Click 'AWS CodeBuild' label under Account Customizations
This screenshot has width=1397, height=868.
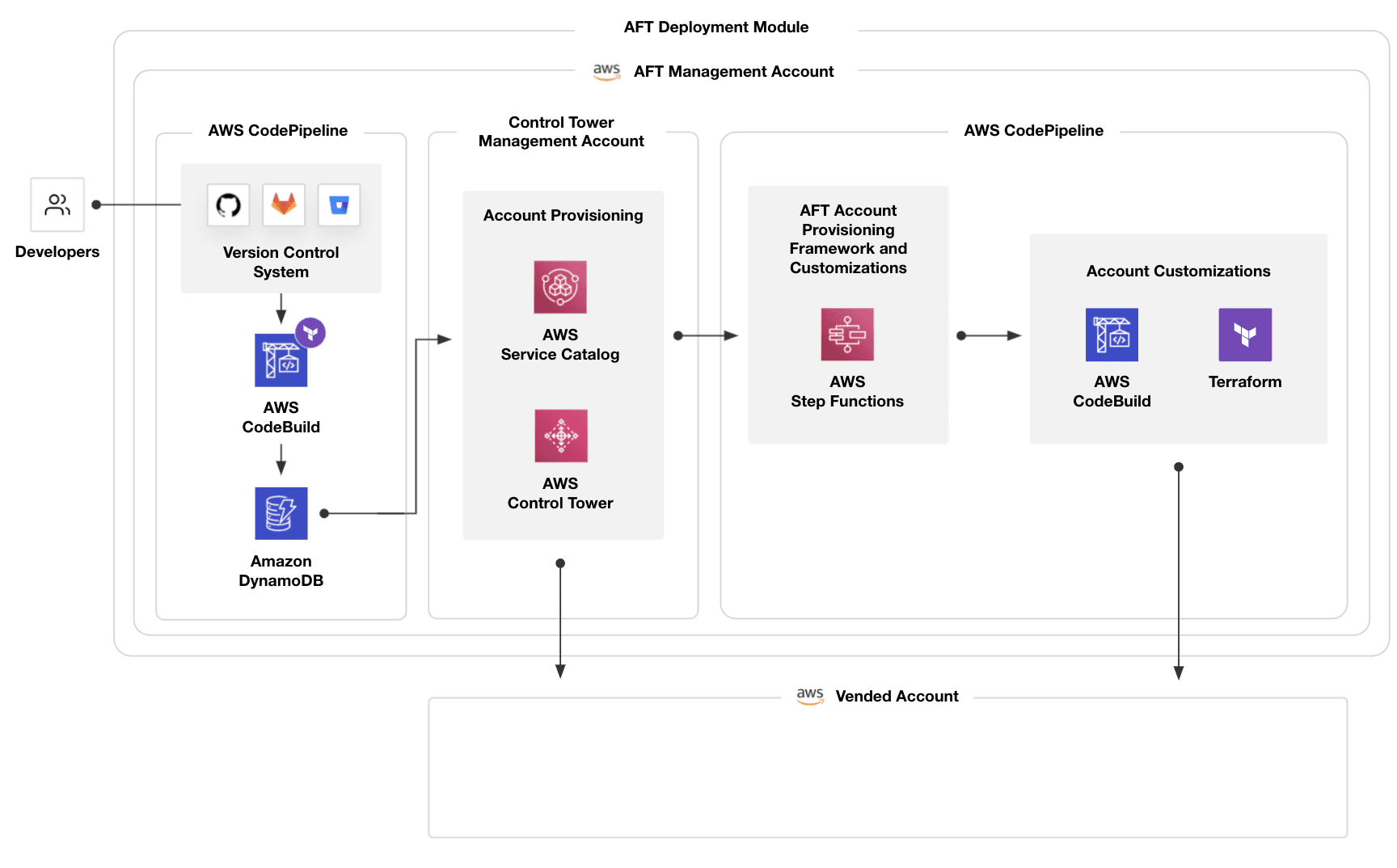(1112, 391)
